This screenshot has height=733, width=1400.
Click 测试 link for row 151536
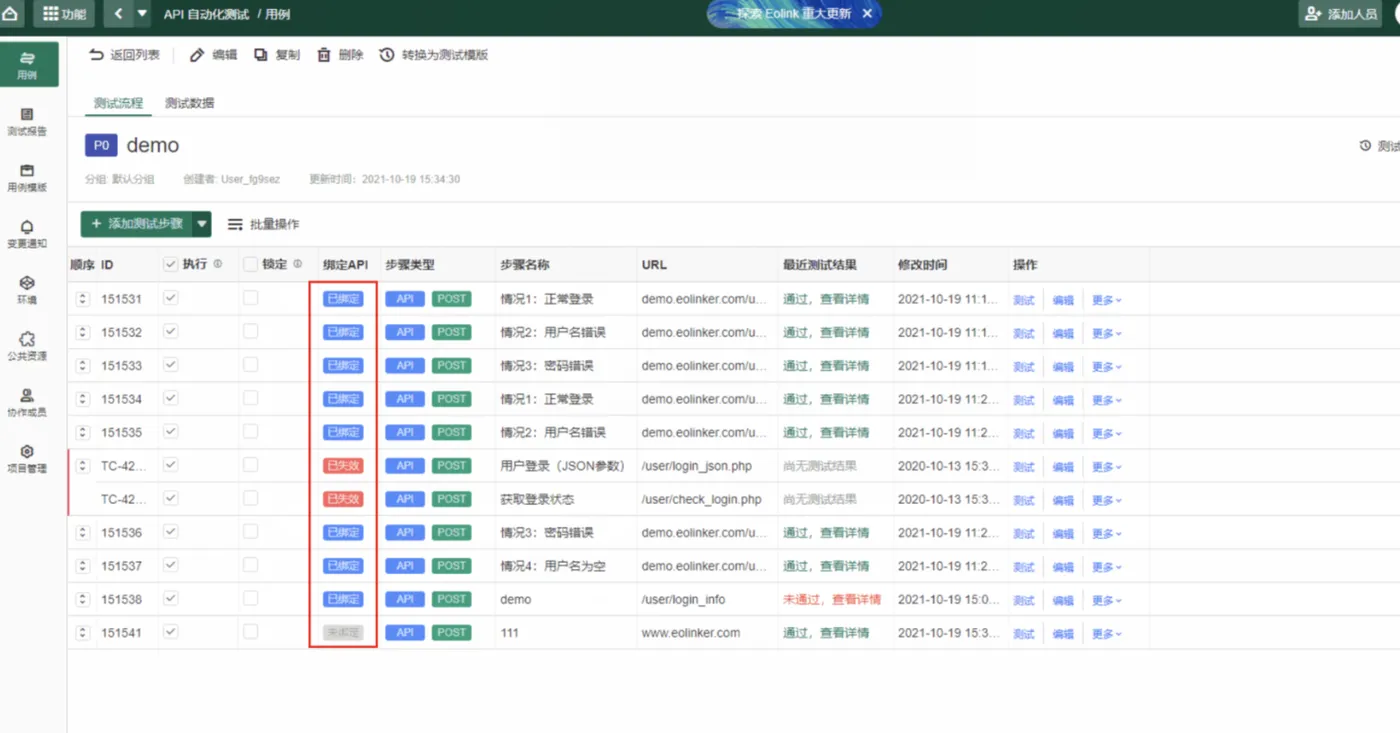[x=1024, y=534]
